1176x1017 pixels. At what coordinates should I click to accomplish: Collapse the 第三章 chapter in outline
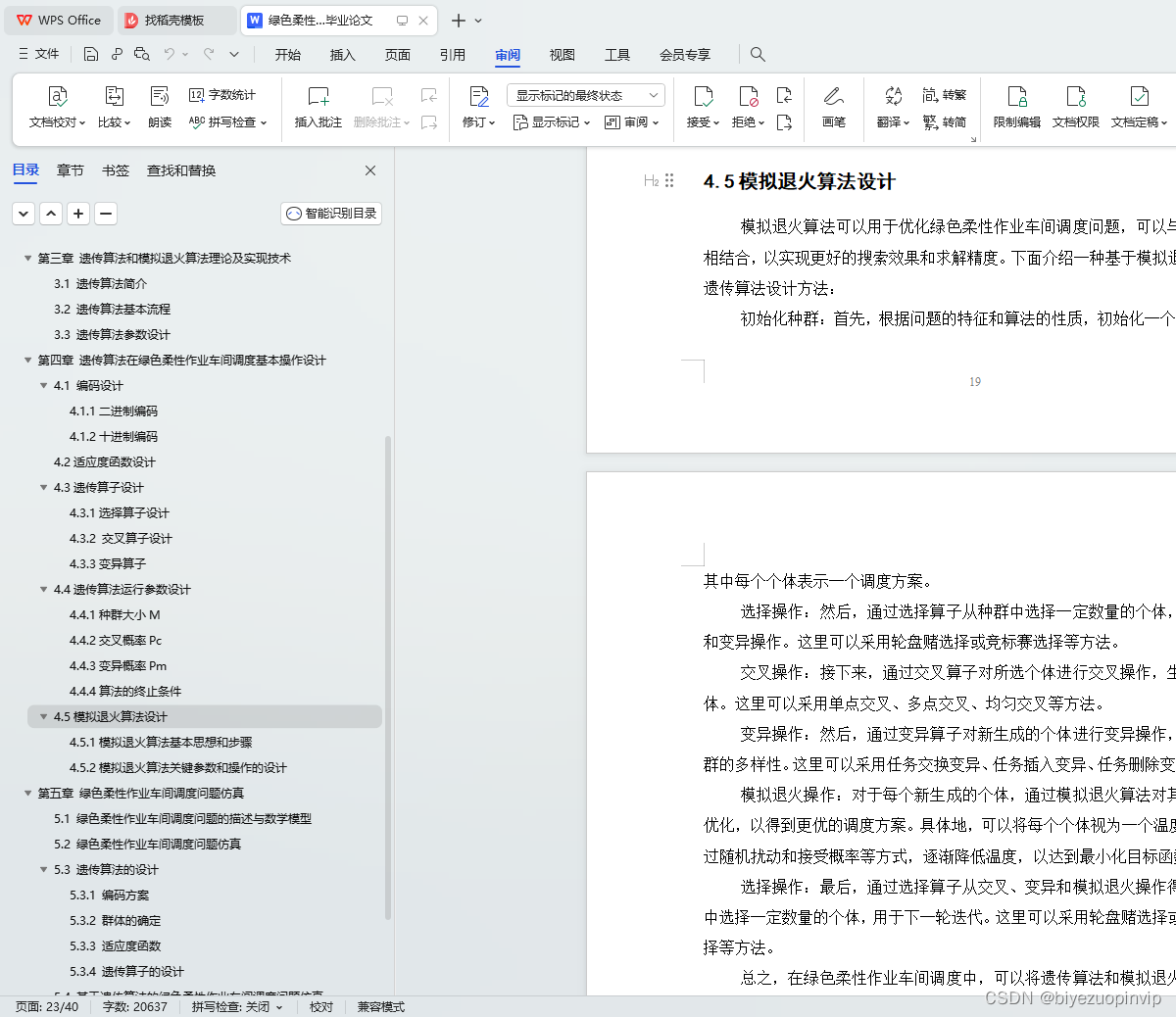(28, 259)
